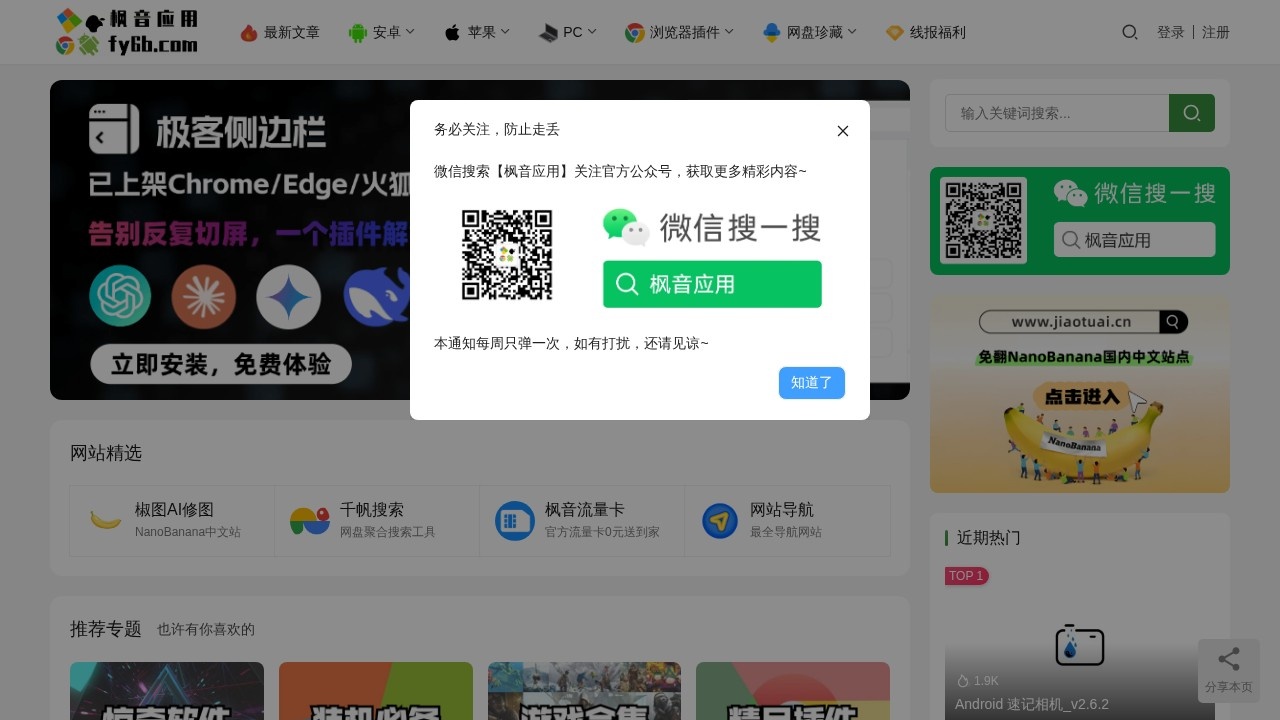Click the 速记相机 camera app icon
Image resolution: width=1280 pixels, height=720 pixels.
click(1080, 645)
